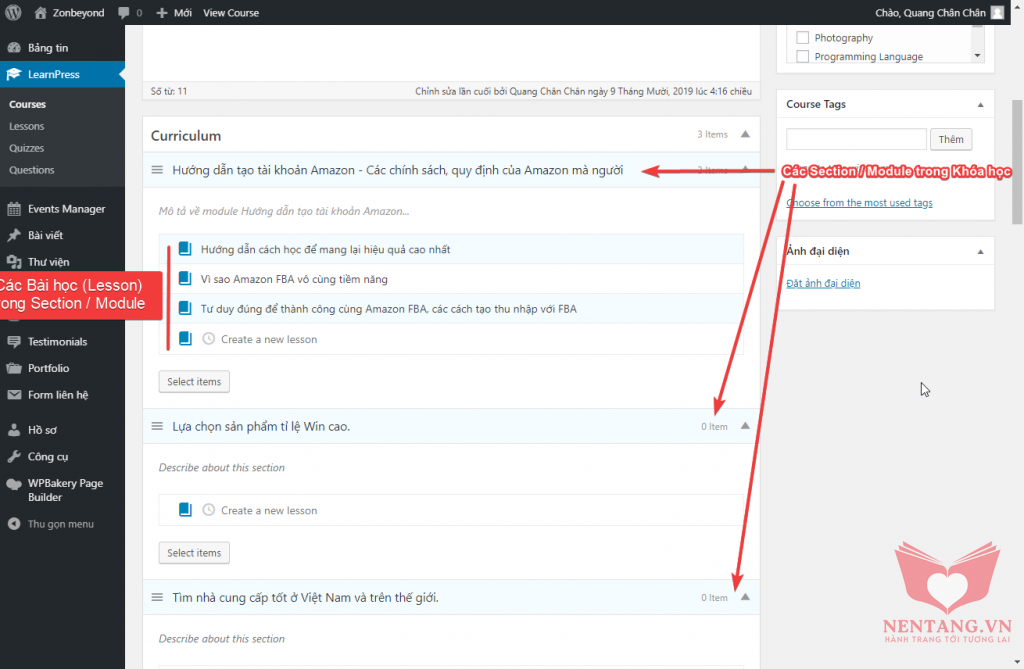Click the Course Tags text input field
This screenshot has width=1024, height=669.
click(x=856, y=140)
